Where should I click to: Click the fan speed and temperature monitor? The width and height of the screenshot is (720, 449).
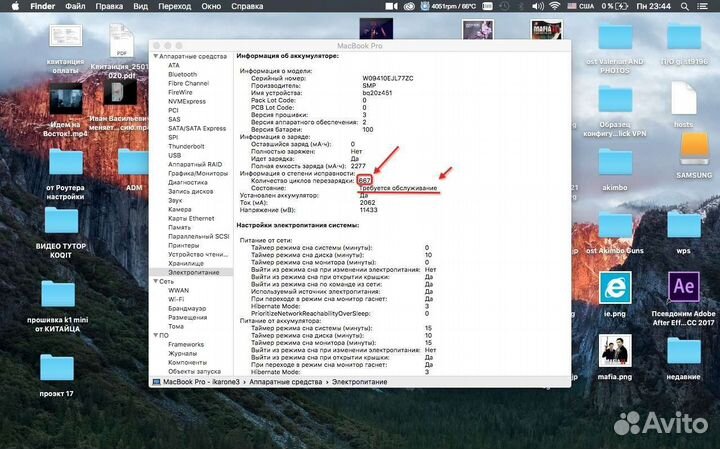tap(448, 6)
